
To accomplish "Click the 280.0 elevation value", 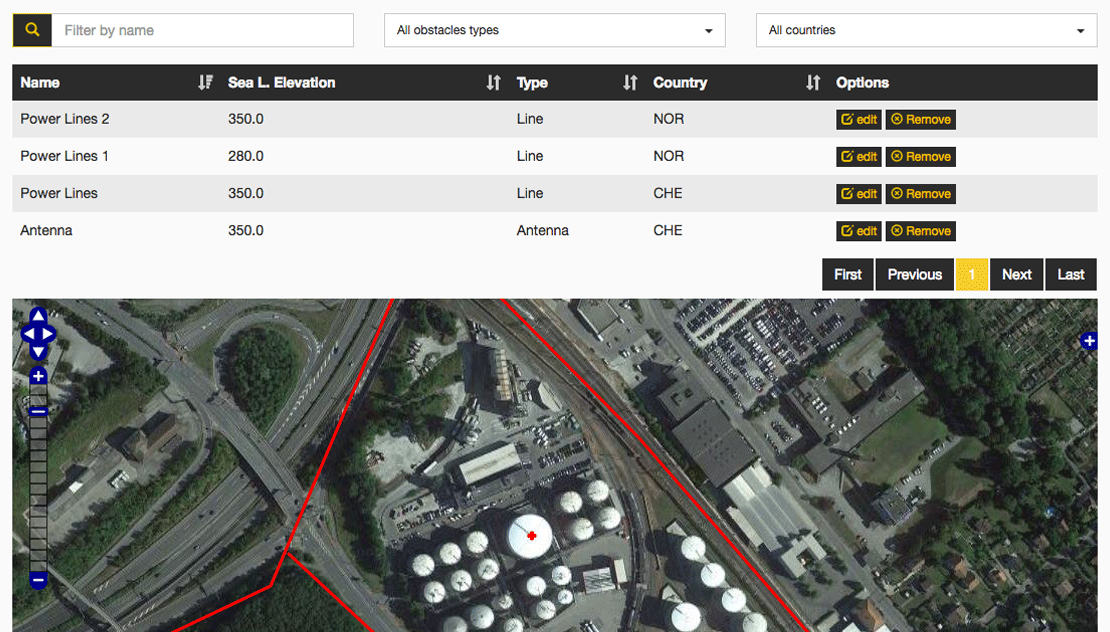I will pyautogui.click(x=246, y=156).
